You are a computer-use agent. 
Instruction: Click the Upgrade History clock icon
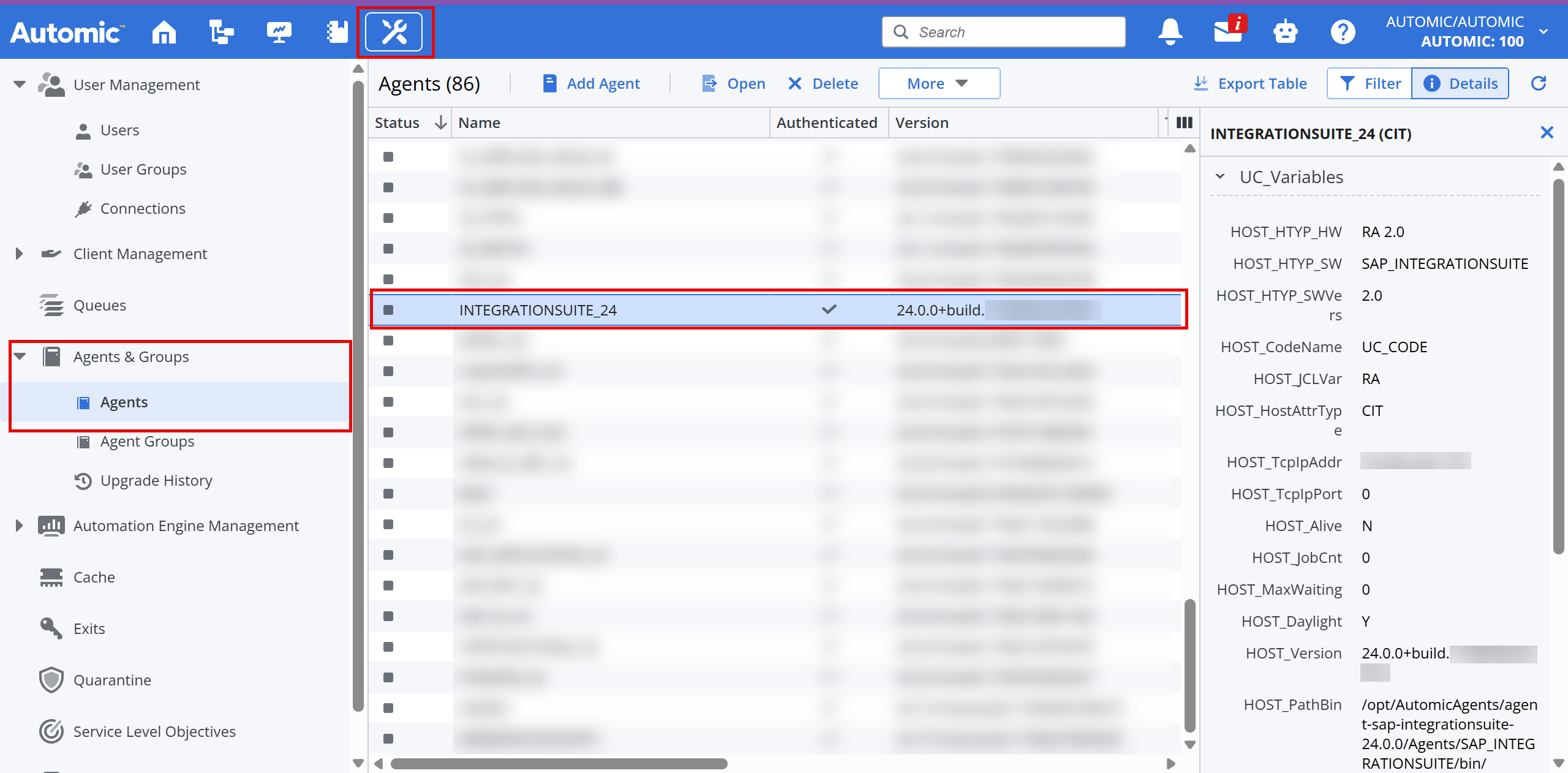(x=83, y=481)
